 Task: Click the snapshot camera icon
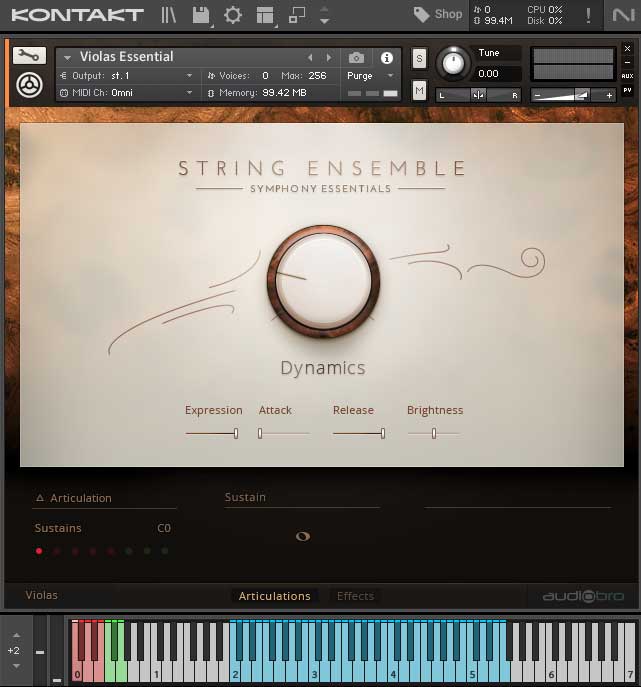coord(356,57)
